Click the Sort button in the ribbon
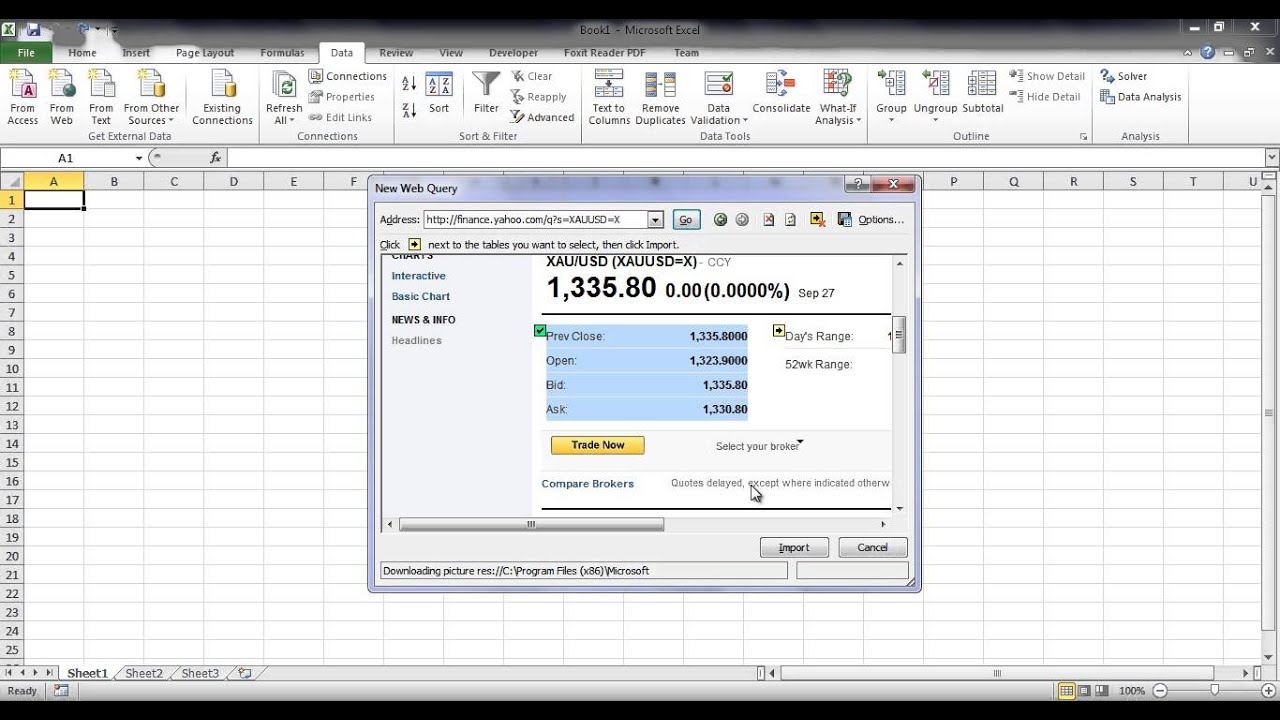The height and width of the screenshot is (720, 1280). point(439,93)
